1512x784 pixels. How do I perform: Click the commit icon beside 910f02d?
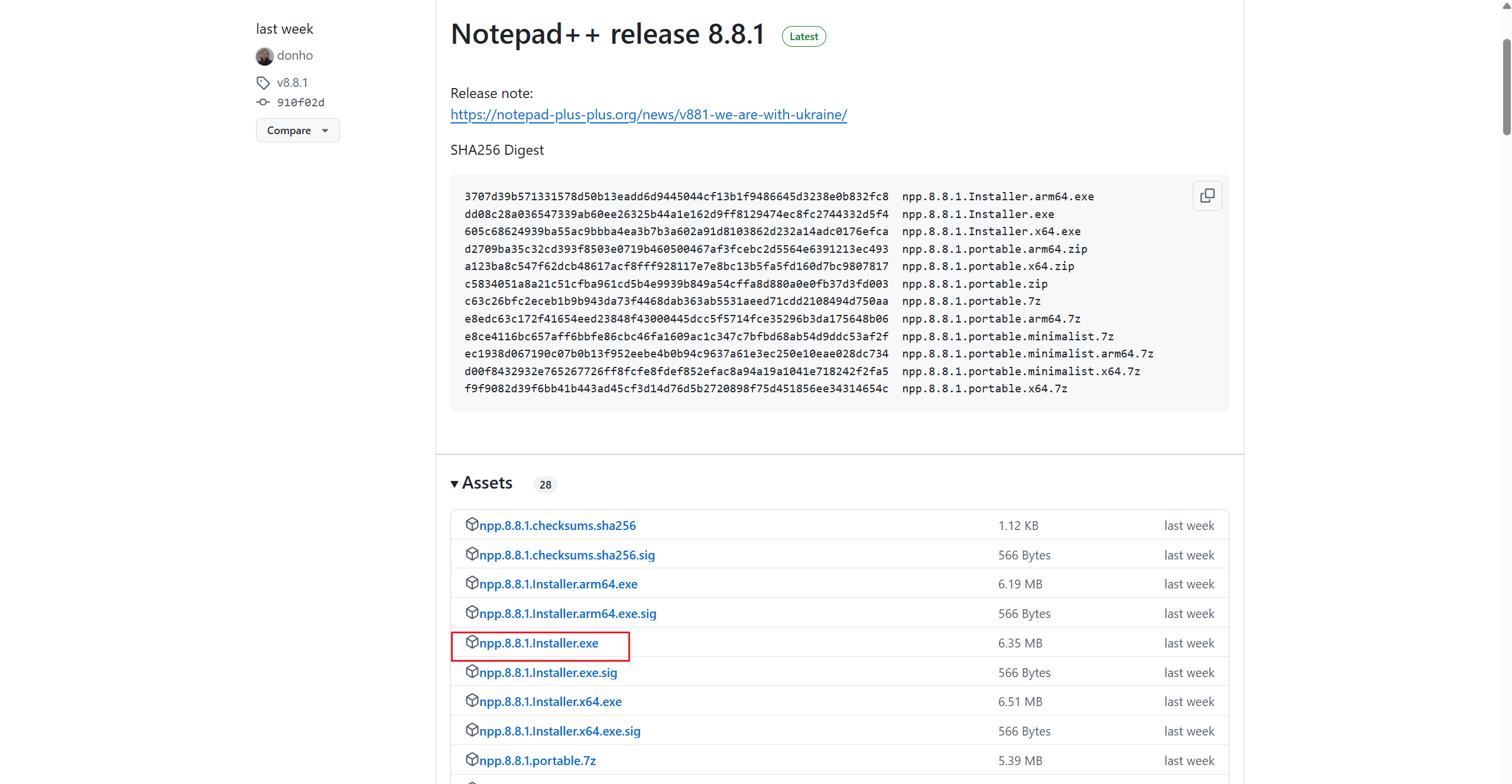[263, 102]
